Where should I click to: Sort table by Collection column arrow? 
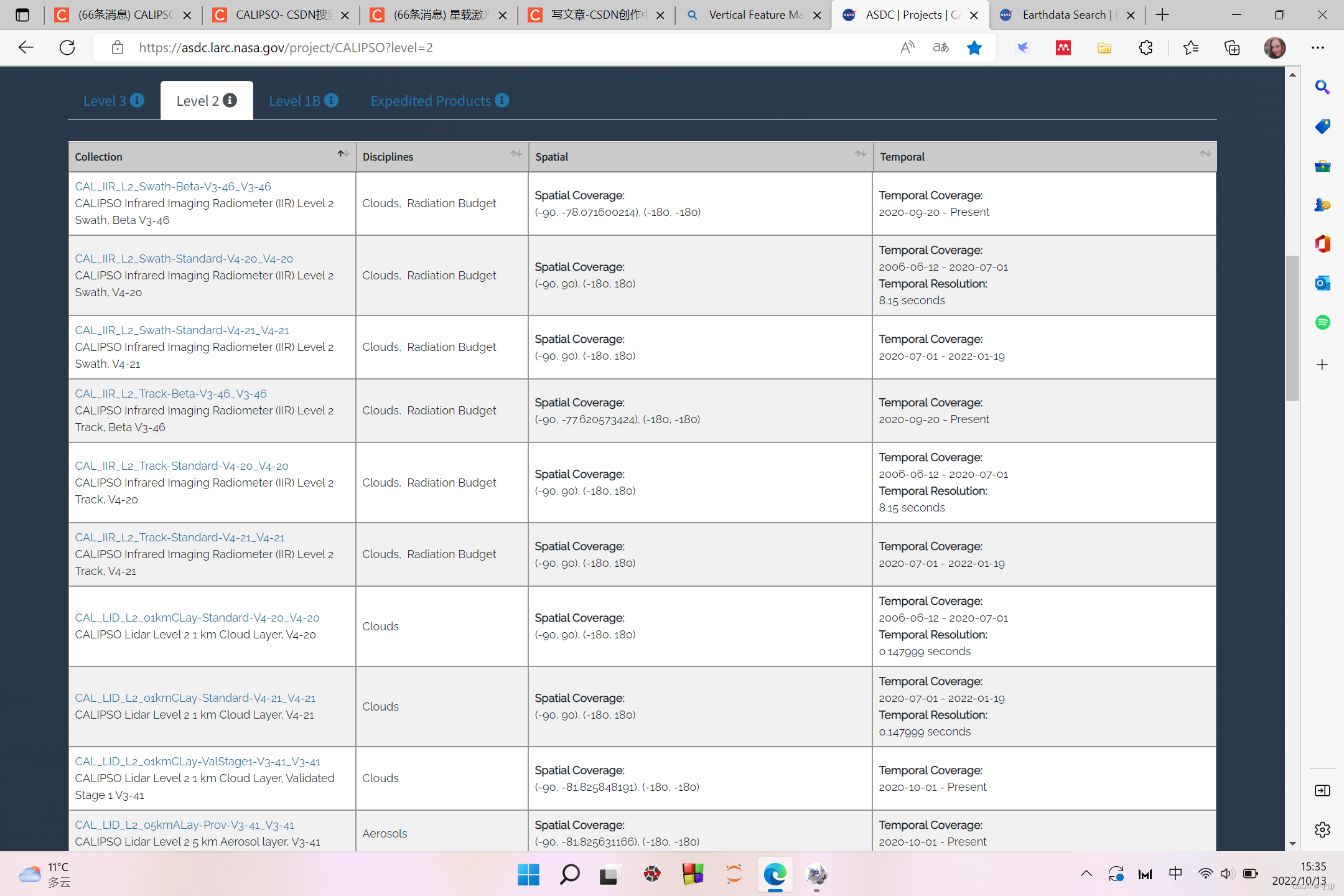tap(343, 154)
